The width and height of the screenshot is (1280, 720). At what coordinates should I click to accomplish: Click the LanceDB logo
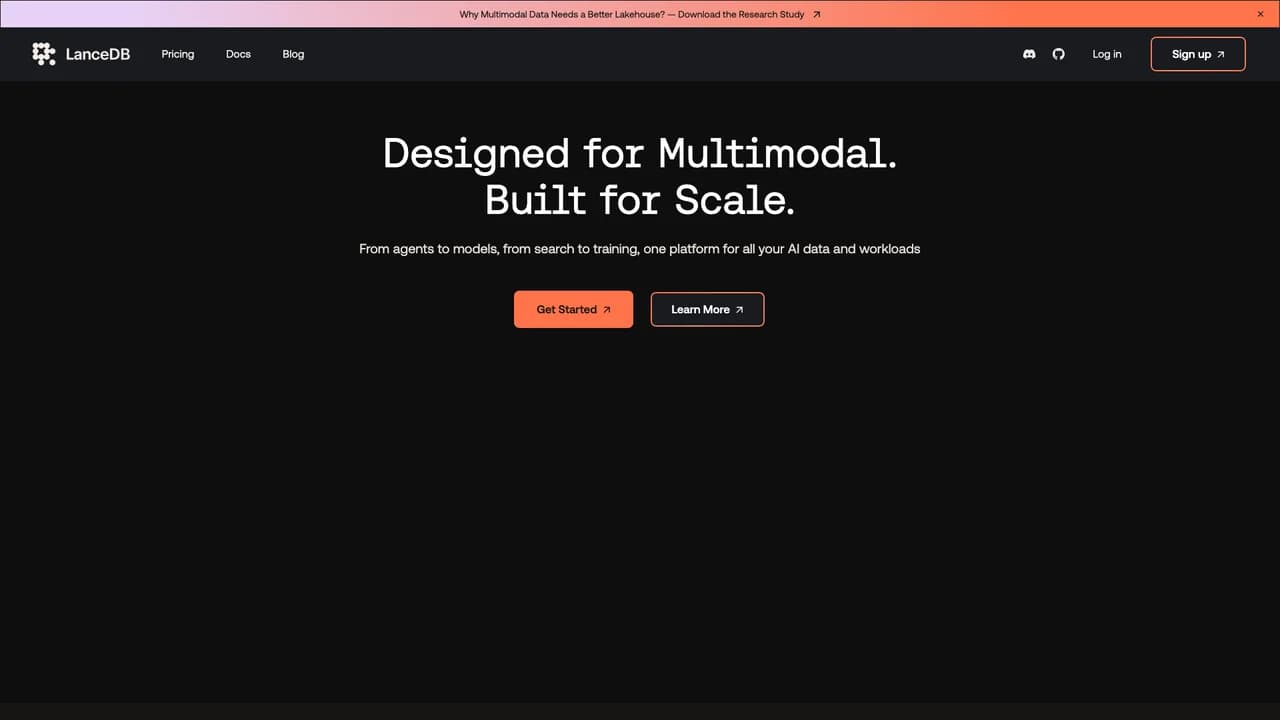[81, 54]
